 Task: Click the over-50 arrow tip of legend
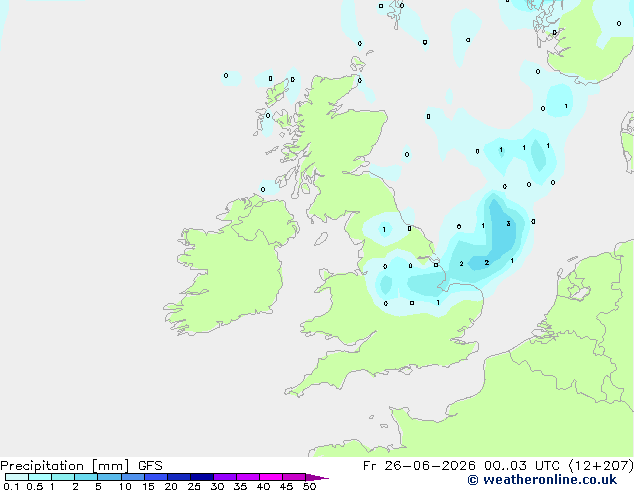point(317,478)
